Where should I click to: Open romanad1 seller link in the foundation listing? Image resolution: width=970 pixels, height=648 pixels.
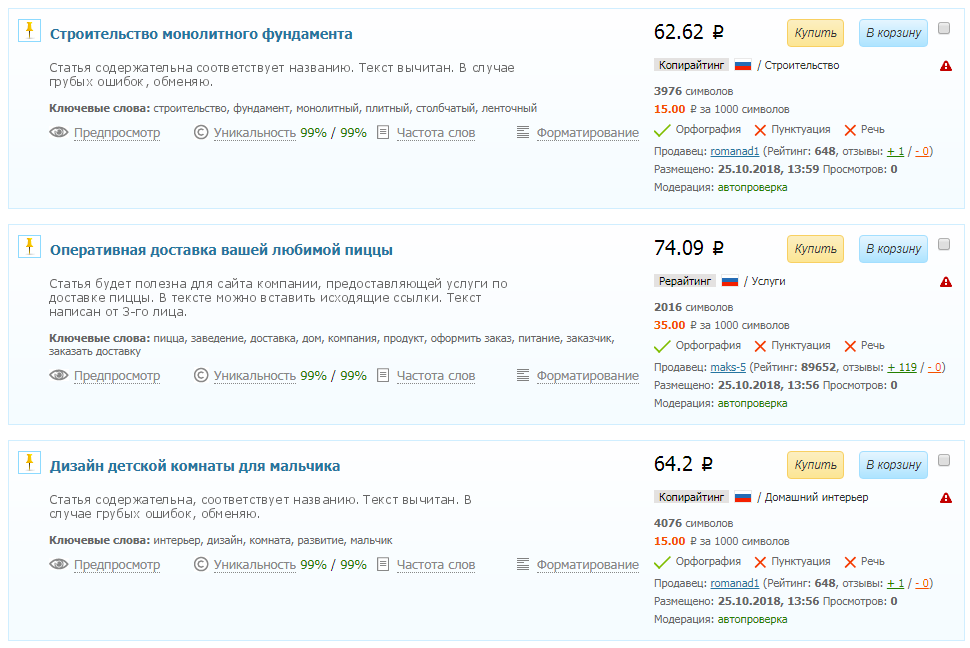tap(734, 151)
